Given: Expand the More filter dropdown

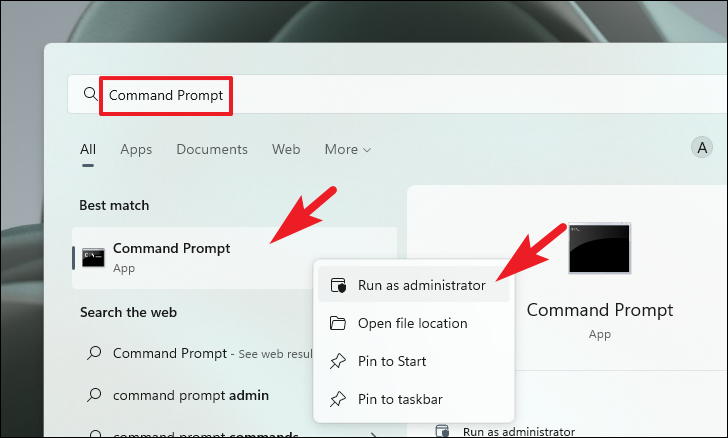Looking at the screenshot, I should pyautogui.click(x=348, y=150).
